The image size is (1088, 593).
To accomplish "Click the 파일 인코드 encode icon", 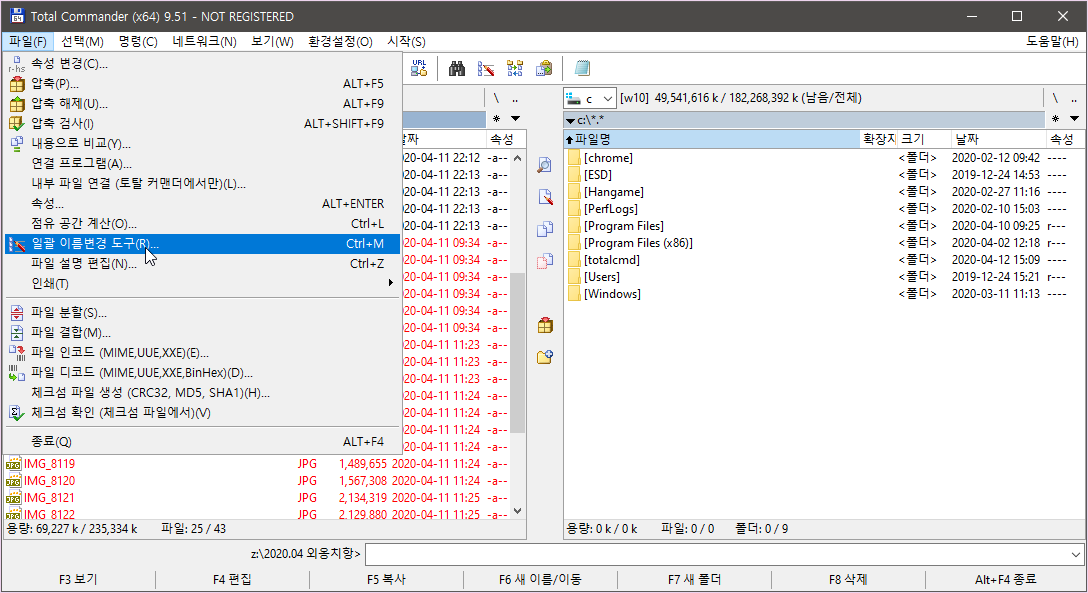I will point(17,353).
